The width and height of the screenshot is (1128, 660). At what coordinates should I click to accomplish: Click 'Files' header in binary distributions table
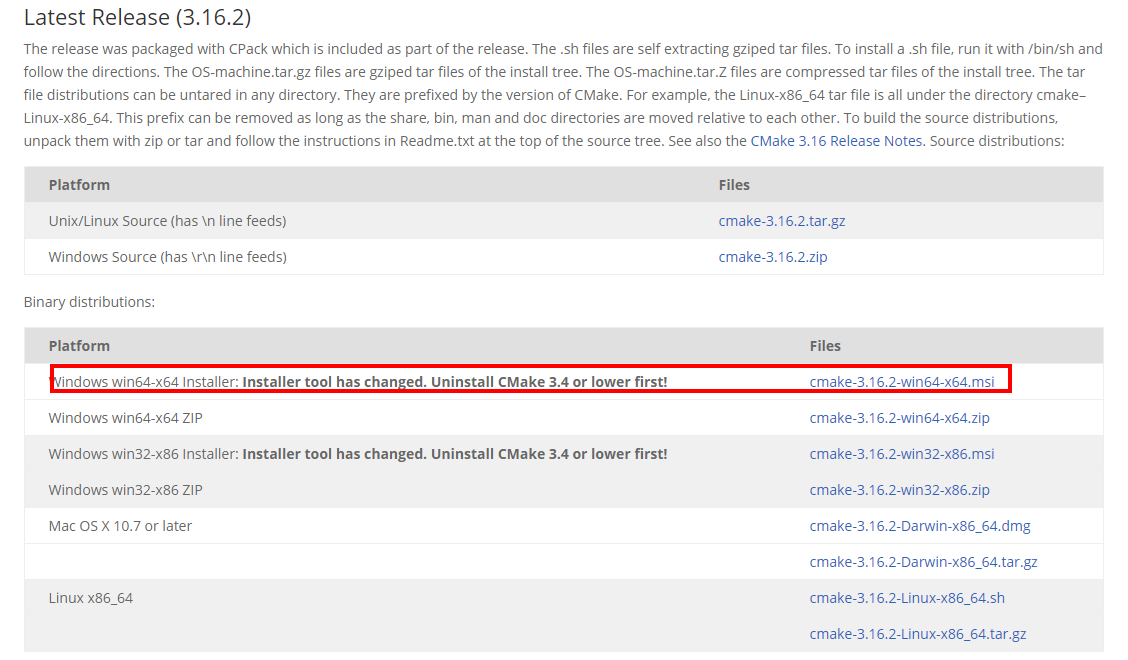tap(825, 346)
